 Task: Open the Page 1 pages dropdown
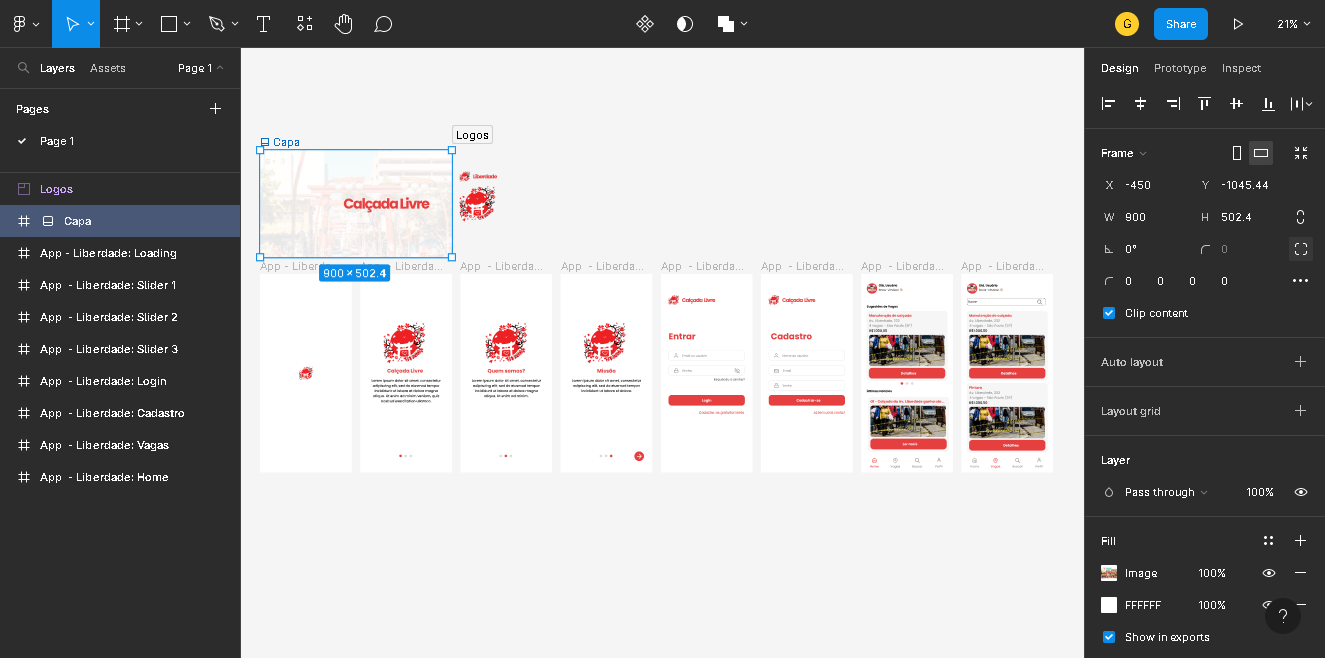pos(201,68)
